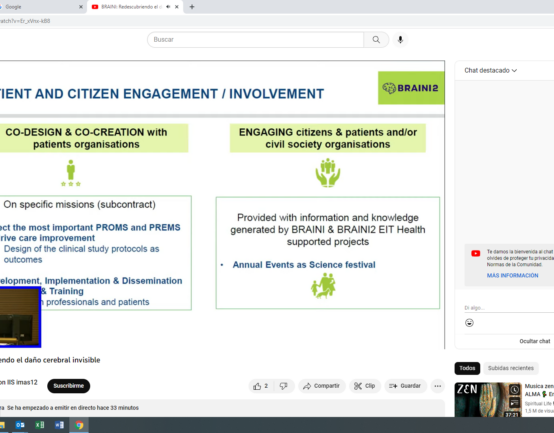Expand the Chat destacado dropdown
The width and height of the screenshot is (554, 433).
[490, 71]
